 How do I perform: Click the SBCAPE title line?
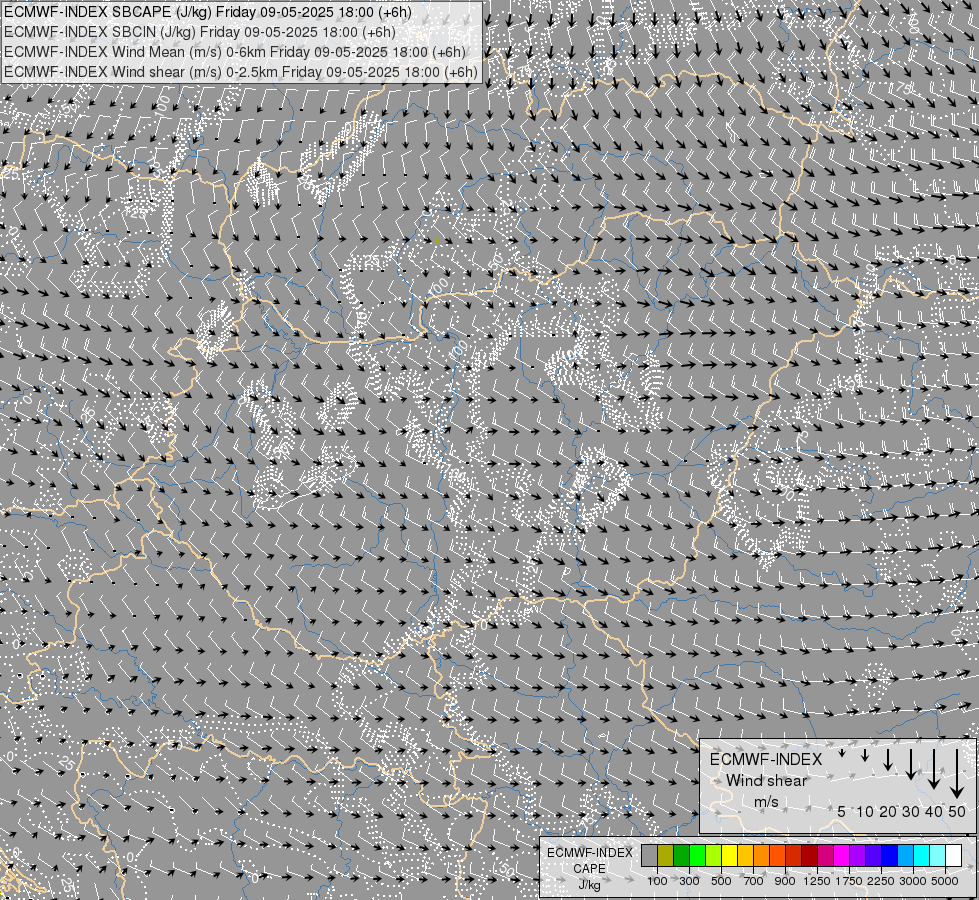(x=208, y=12)
